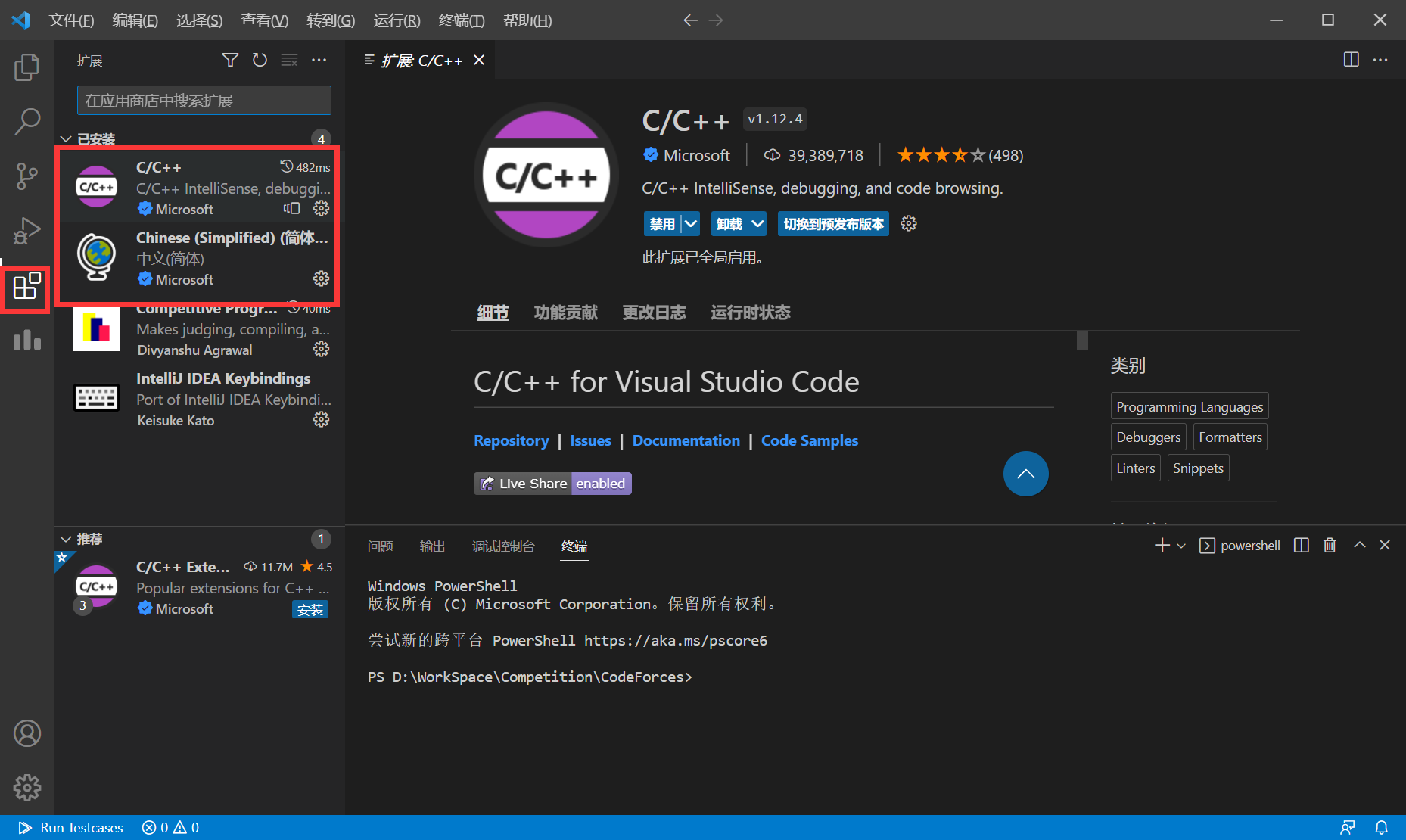Open the 帮助(H) menu
The image size is (1406, 840).
(x=527, y=20)
